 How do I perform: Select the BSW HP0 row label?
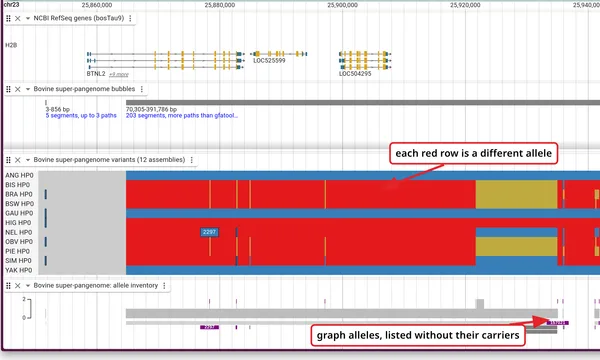tap(20, 204)
